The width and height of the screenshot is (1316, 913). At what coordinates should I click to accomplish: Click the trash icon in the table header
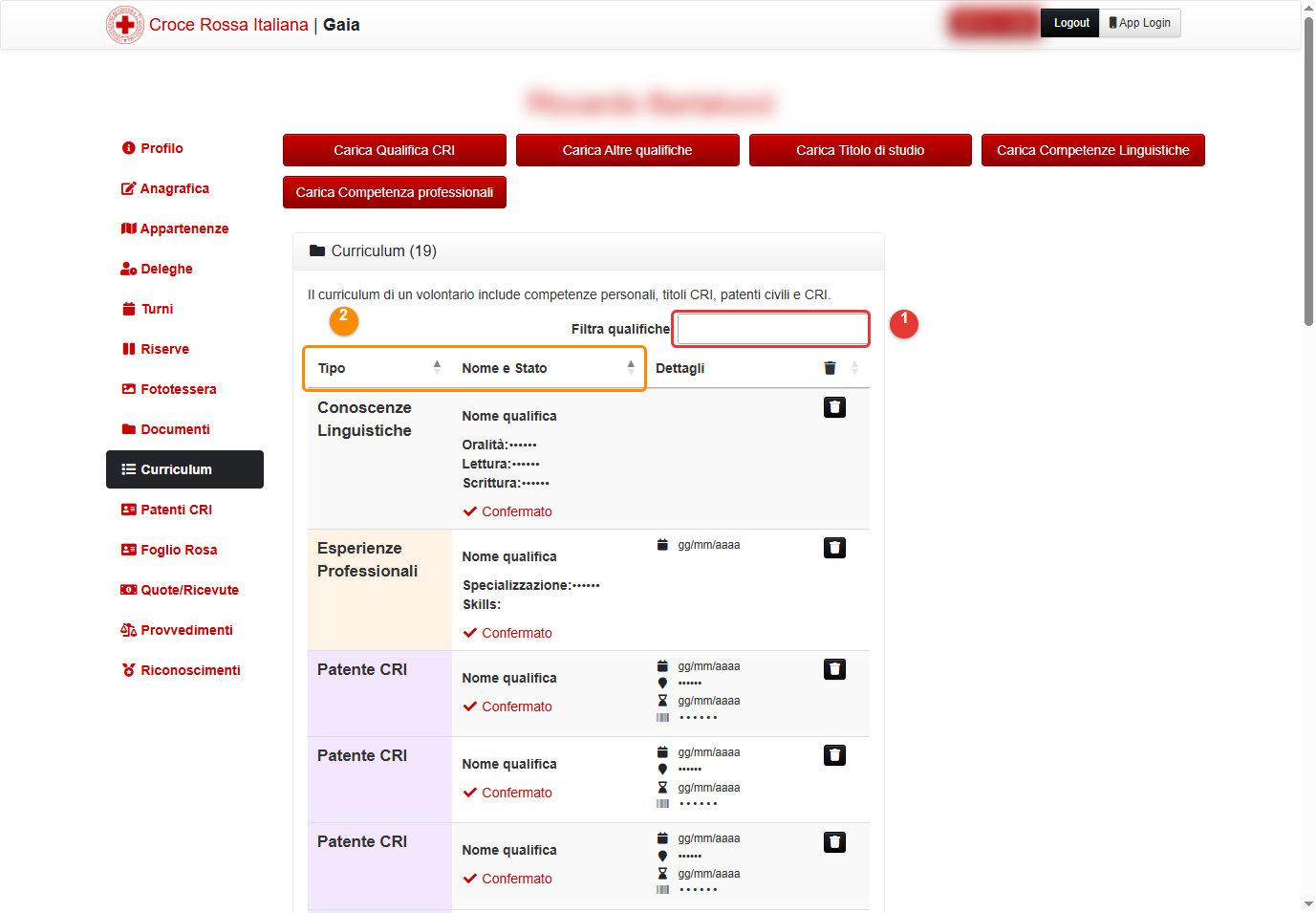click(830, 368)
